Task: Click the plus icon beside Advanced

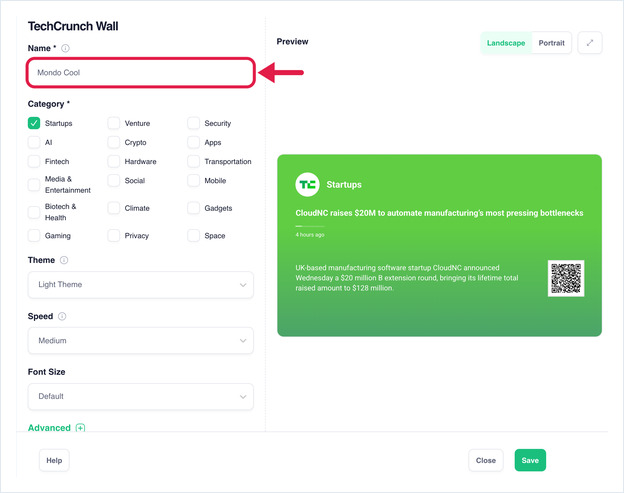Action: point(80,428)
